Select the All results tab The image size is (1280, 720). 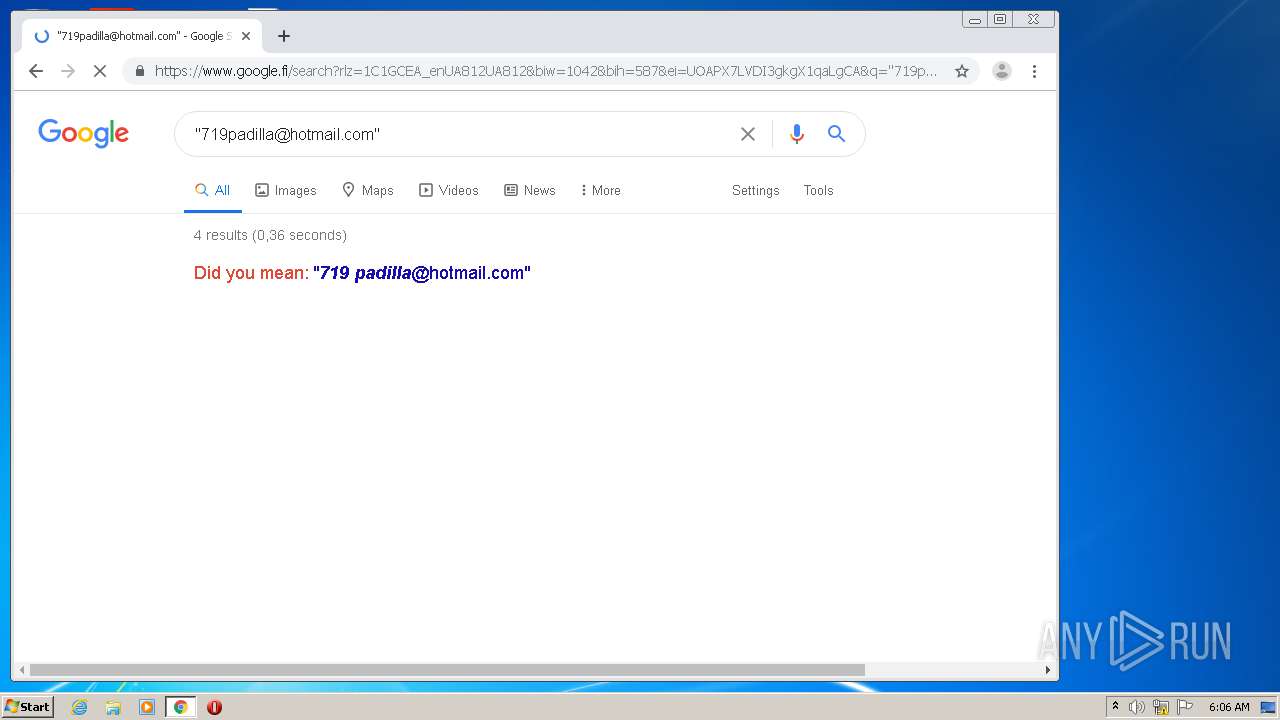coord(213,190)
